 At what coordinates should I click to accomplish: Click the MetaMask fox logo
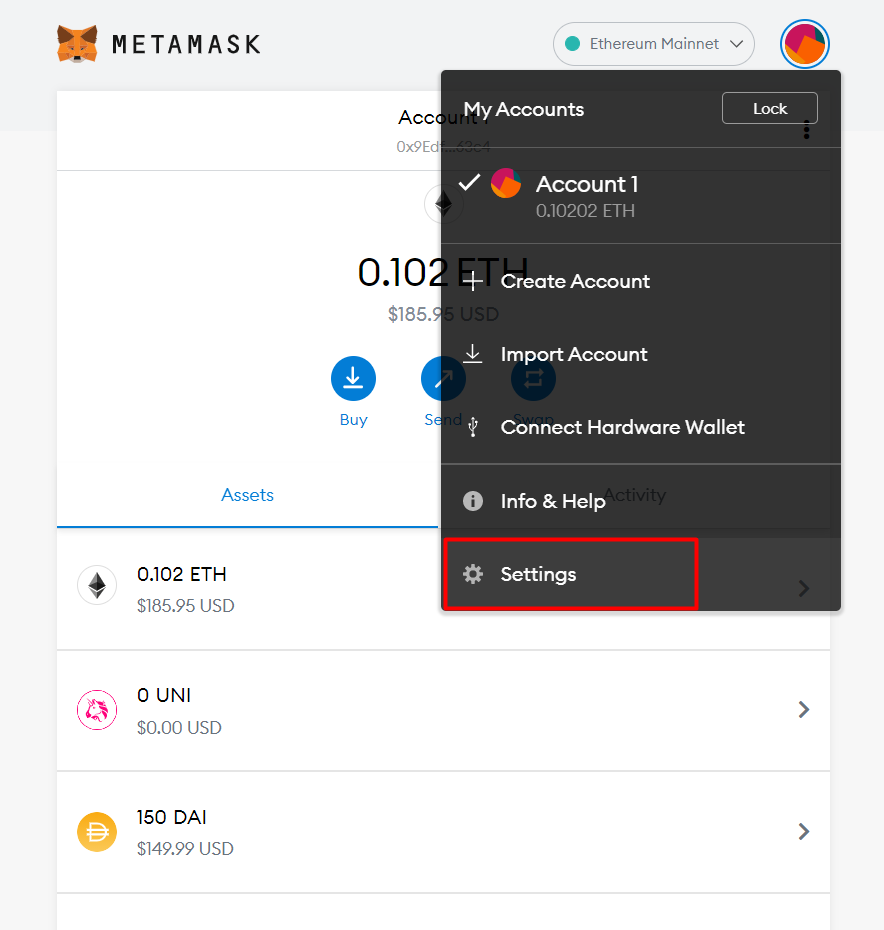point(77,44)
